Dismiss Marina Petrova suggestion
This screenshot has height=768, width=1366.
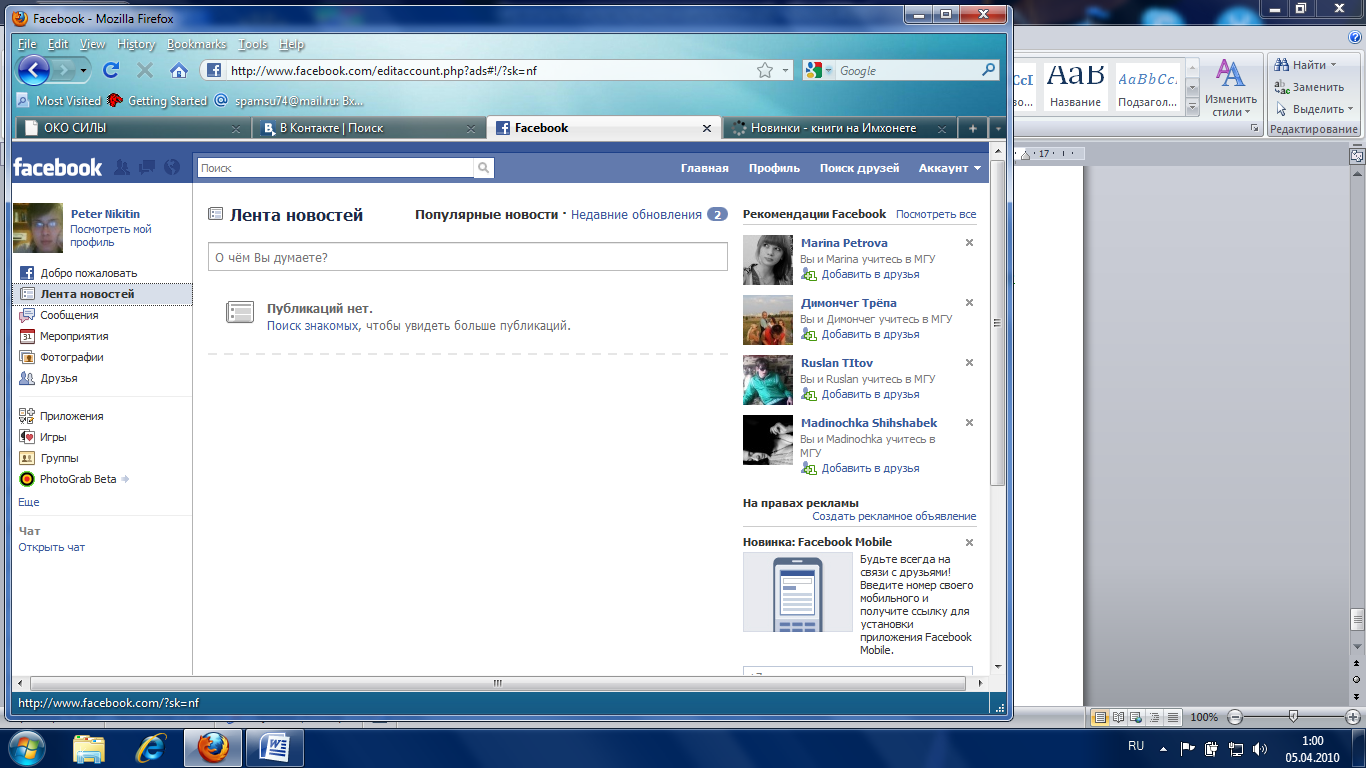[969, 243]
